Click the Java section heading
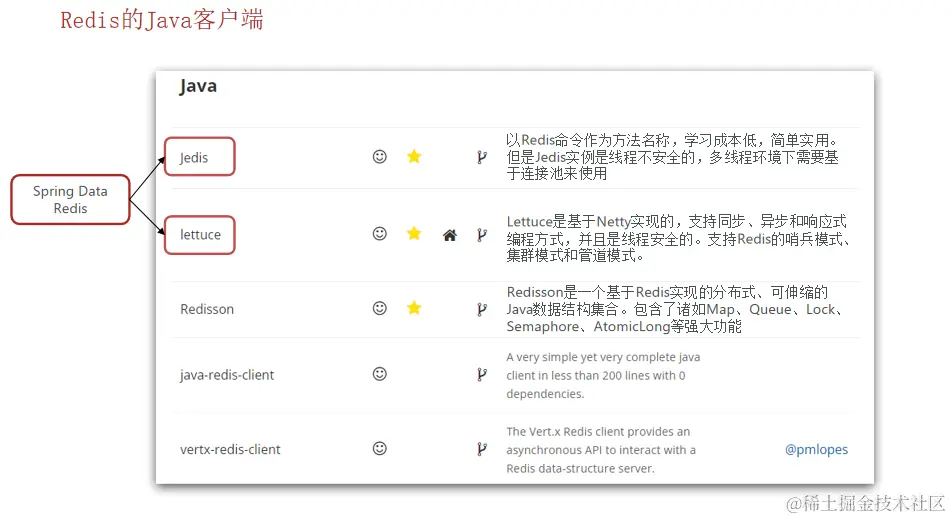The image size is (952, 520). point(198,86)
